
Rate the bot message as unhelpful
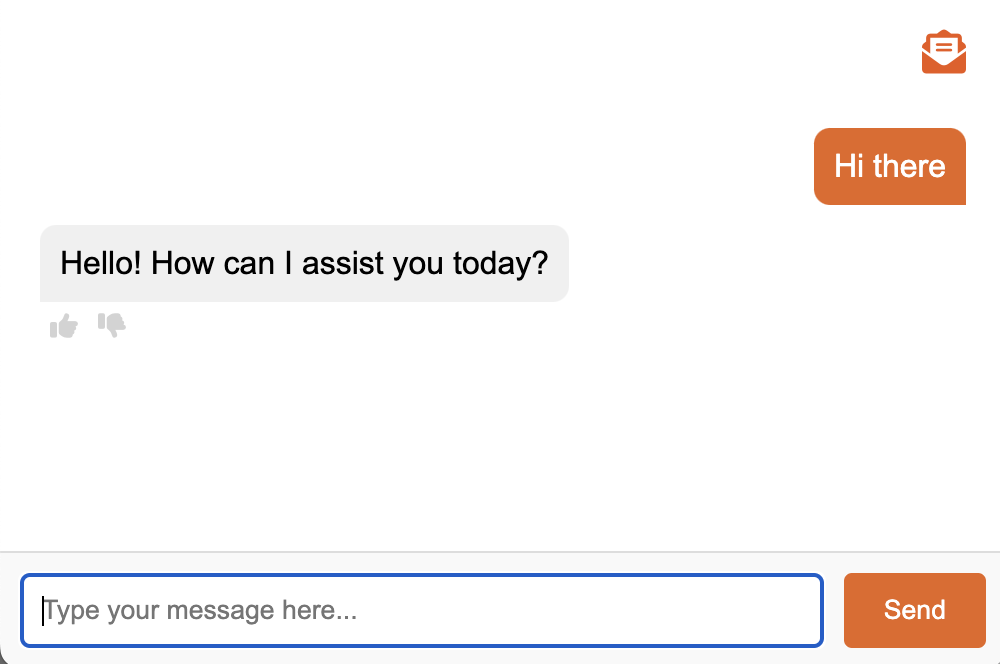tap(112, 325)
